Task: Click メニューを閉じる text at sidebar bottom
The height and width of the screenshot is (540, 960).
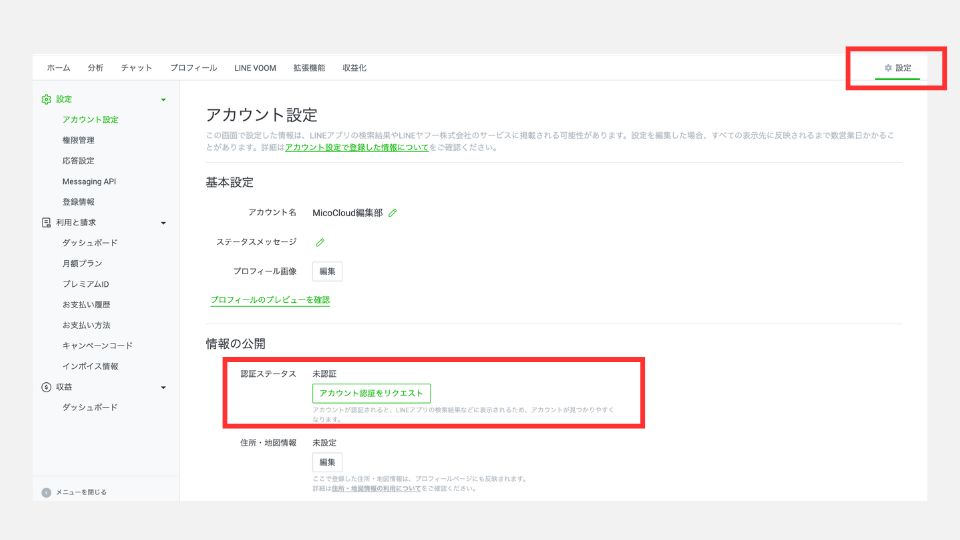Action: [x=81, y=492]
